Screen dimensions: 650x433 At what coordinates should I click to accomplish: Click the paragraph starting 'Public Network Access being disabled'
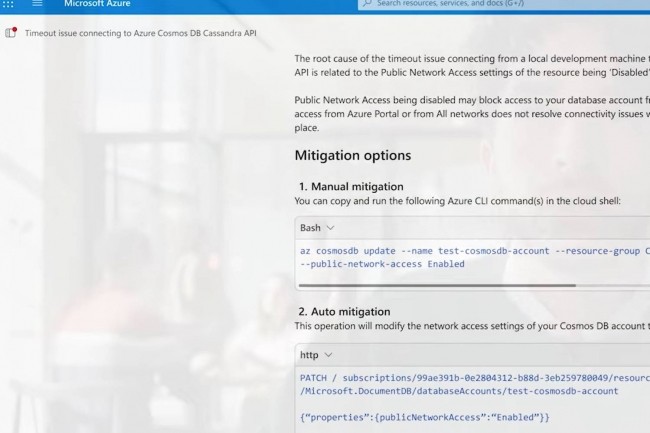pos(472,114)
